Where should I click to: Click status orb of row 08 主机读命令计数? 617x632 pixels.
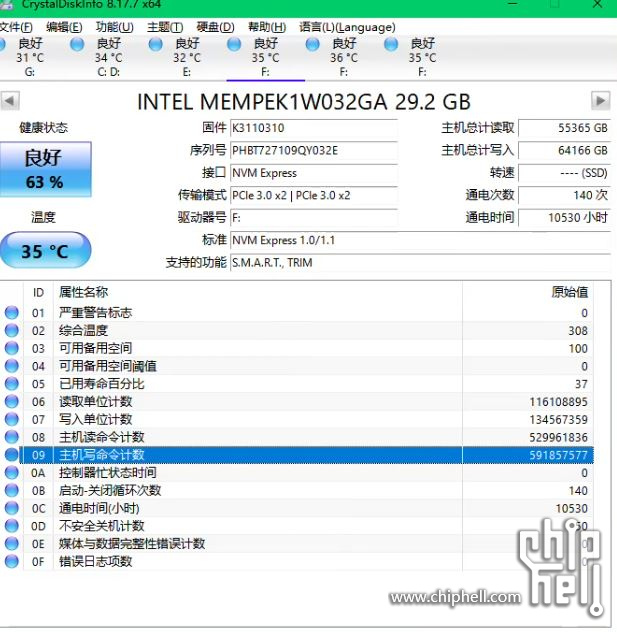[x=11, y=437]
